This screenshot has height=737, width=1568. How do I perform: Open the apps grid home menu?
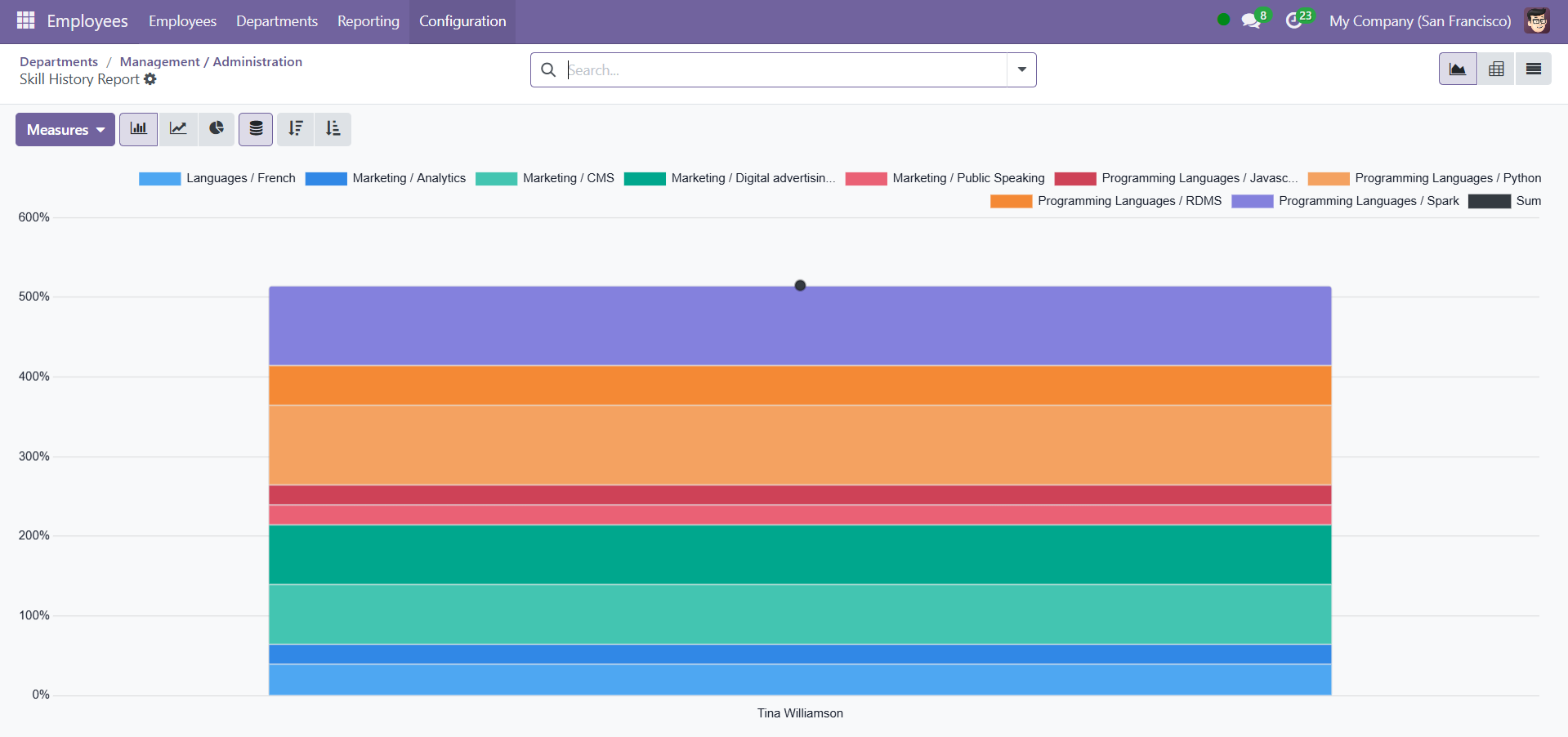click(x=26, y=20)
